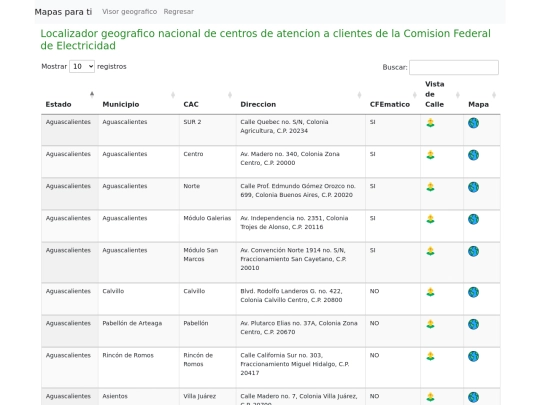
Task: Go to Mapas para ti home
Action: [63, 12]
